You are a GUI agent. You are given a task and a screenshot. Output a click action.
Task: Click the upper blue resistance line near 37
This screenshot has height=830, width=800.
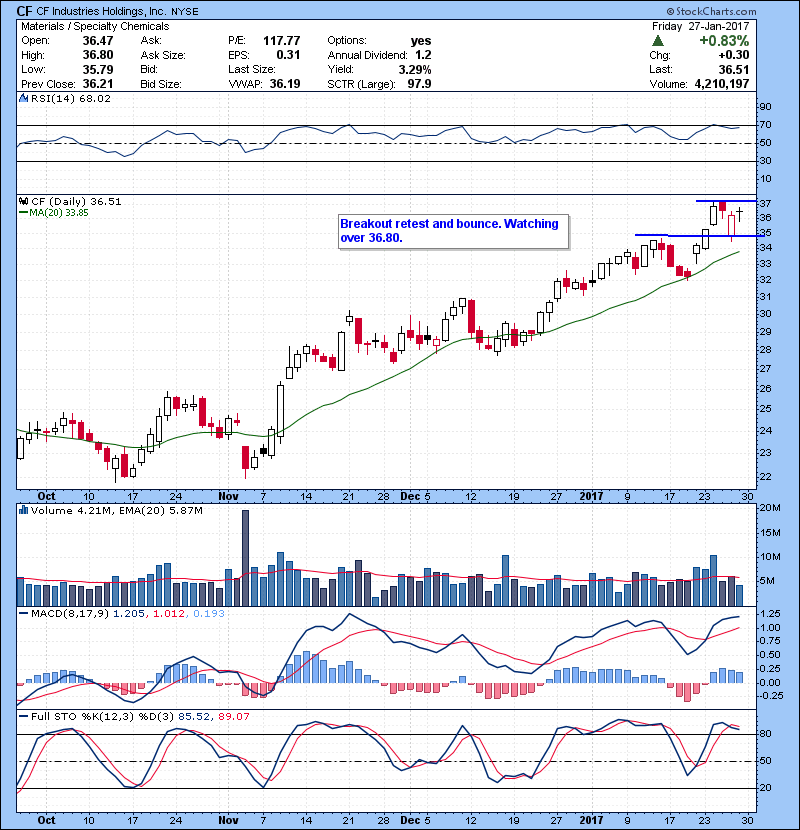pos(726,201)
